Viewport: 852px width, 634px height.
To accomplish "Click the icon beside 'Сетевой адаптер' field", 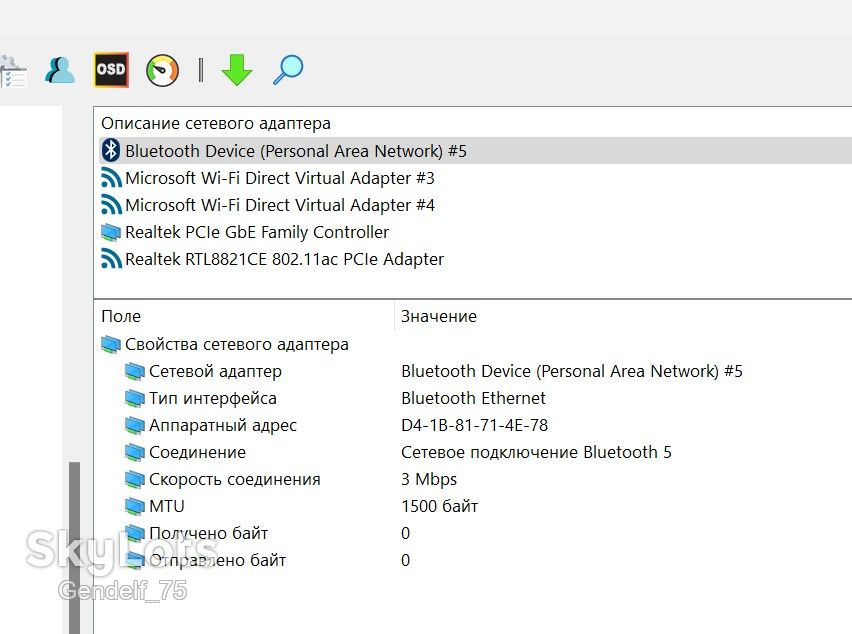I will click(x=135, y=371).
